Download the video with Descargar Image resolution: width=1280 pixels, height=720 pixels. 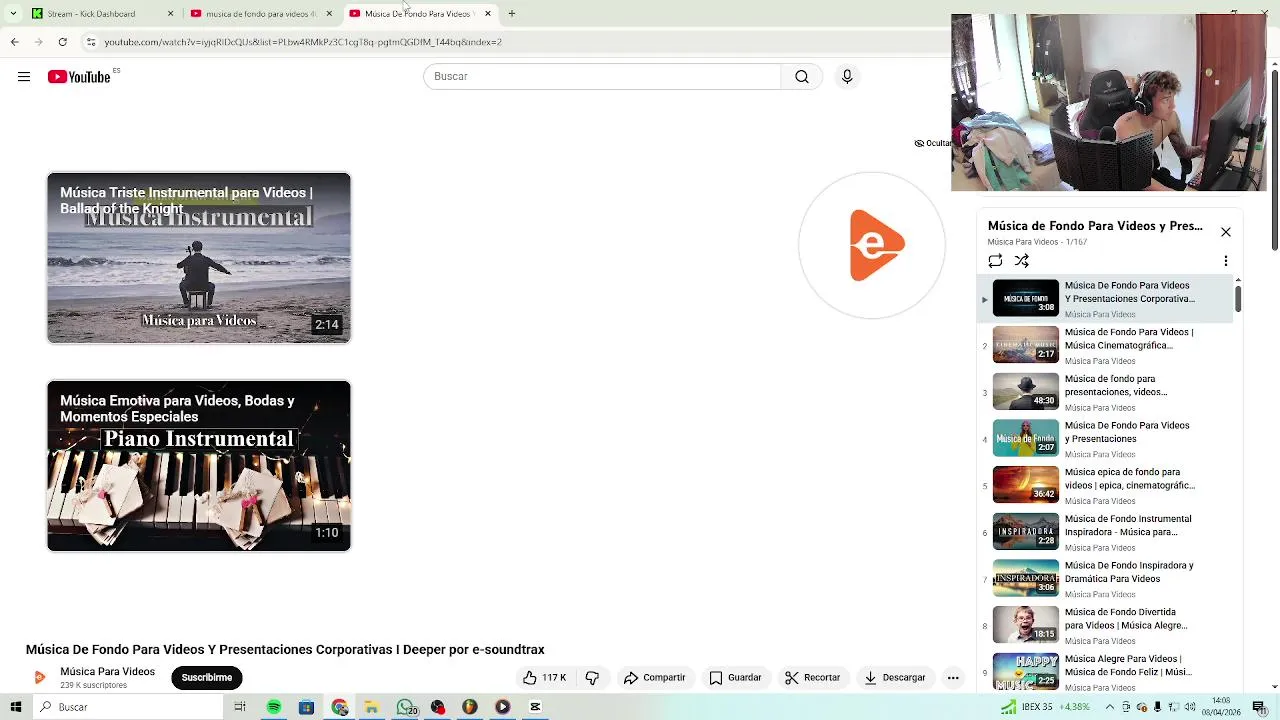pyautogui.click(x=895, y=678)
